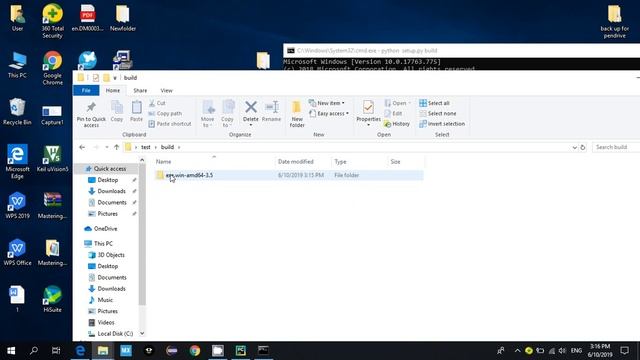Sort by the Date modified column
Screen dimensions: 640x360
(x=303, y=162)
